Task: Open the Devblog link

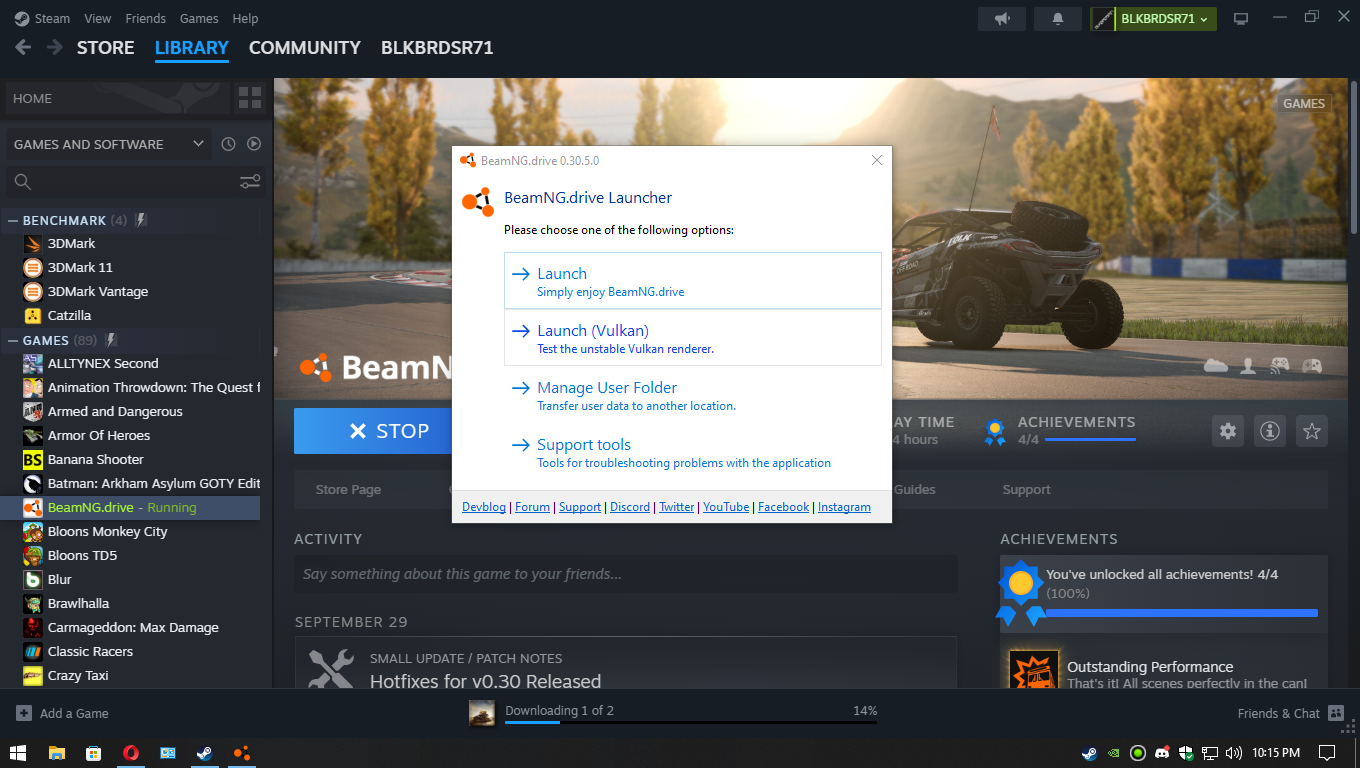Action: point(484,507)
